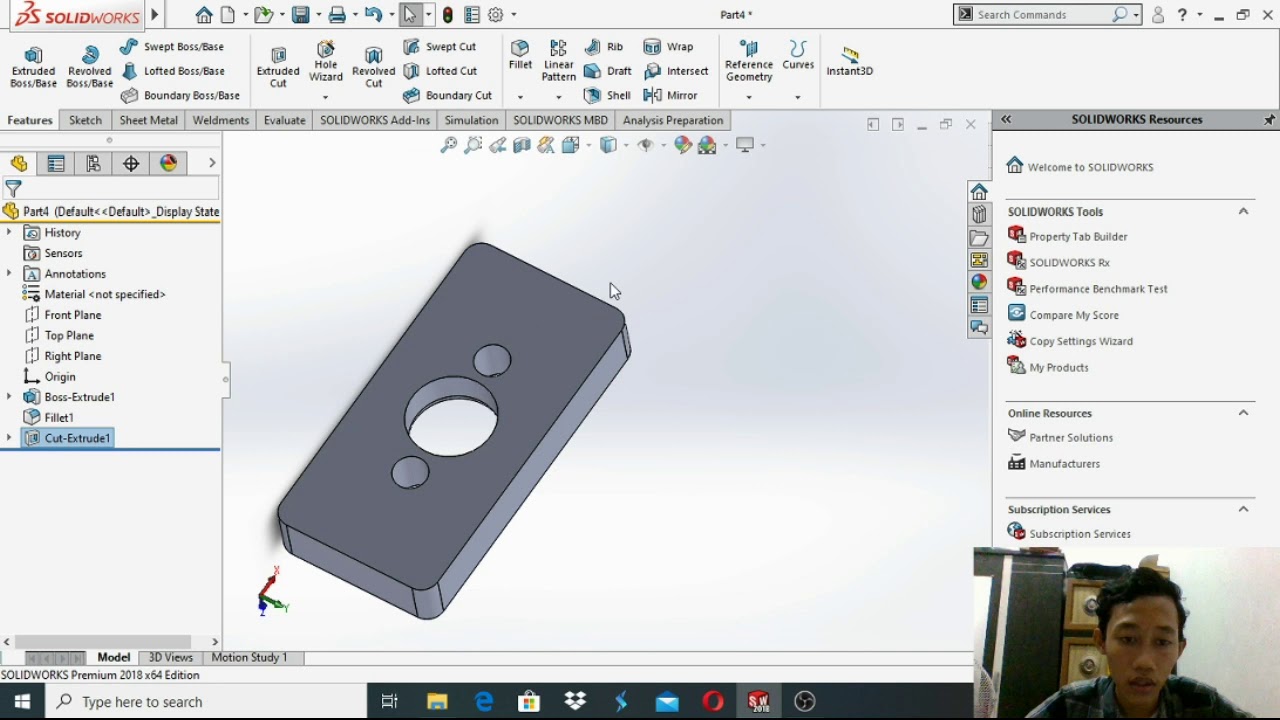Click Zoom to Fit in view toolbar

449,145
